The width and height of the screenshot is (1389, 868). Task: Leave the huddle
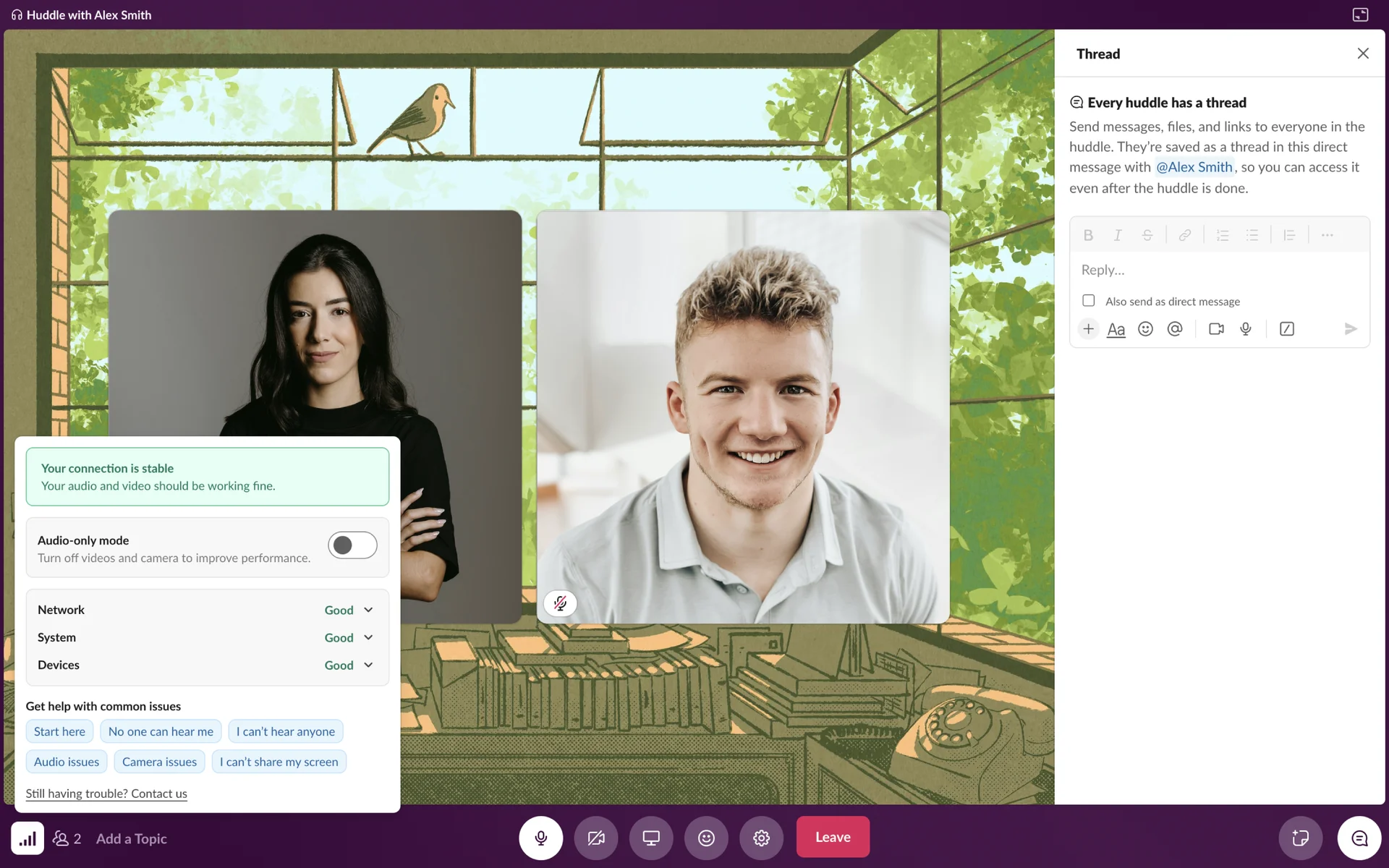coord(833,837)
